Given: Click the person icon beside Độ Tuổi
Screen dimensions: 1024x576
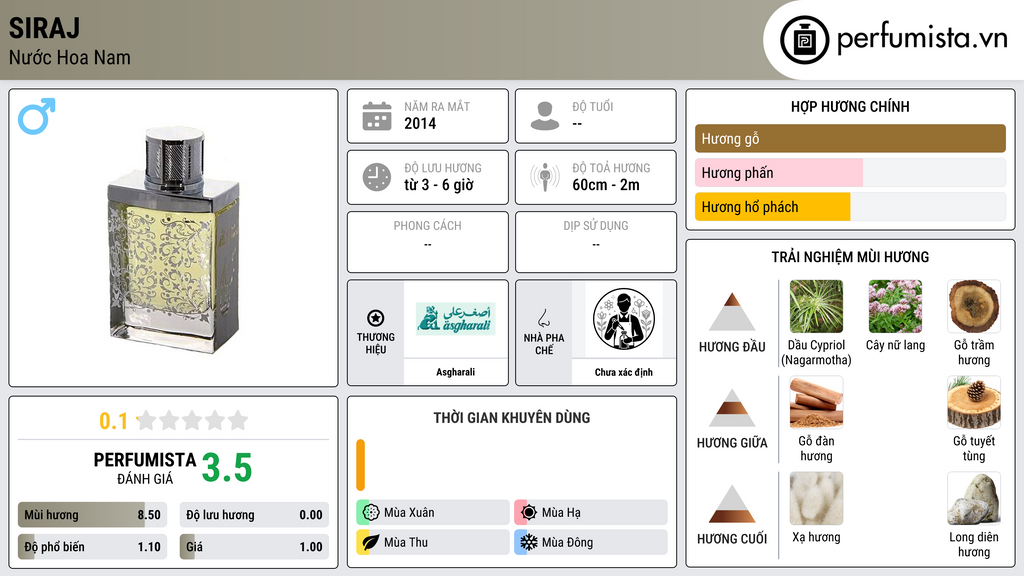Looking at the screenshot, I should [x=545, y=116].
